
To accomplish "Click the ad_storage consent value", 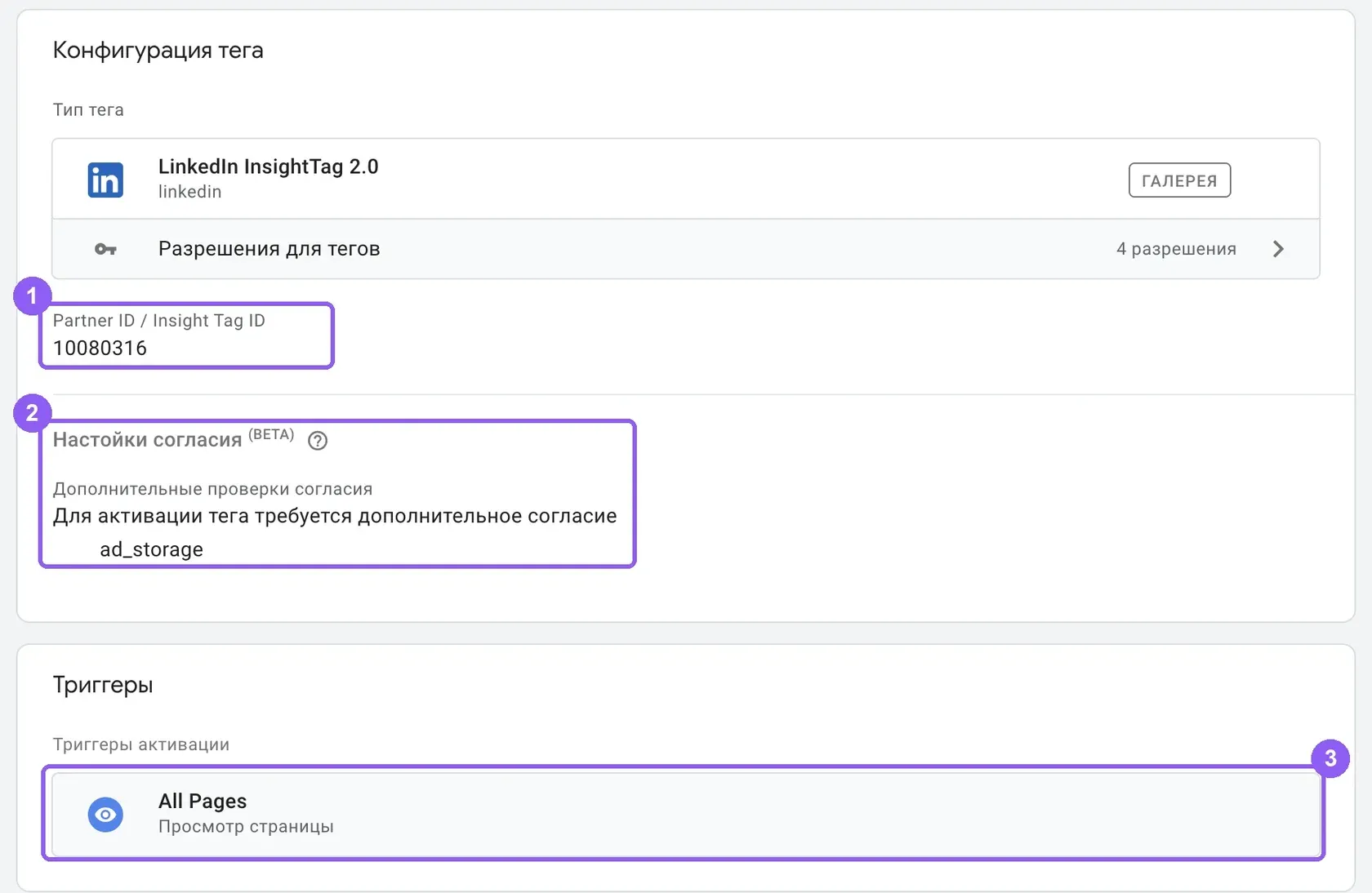I will [x=151, y=549].
